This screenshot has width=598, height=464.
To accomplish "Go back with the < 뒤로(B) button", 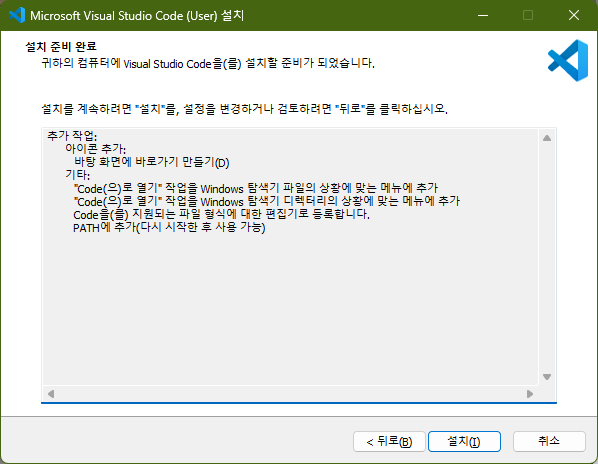I will 389,442.
